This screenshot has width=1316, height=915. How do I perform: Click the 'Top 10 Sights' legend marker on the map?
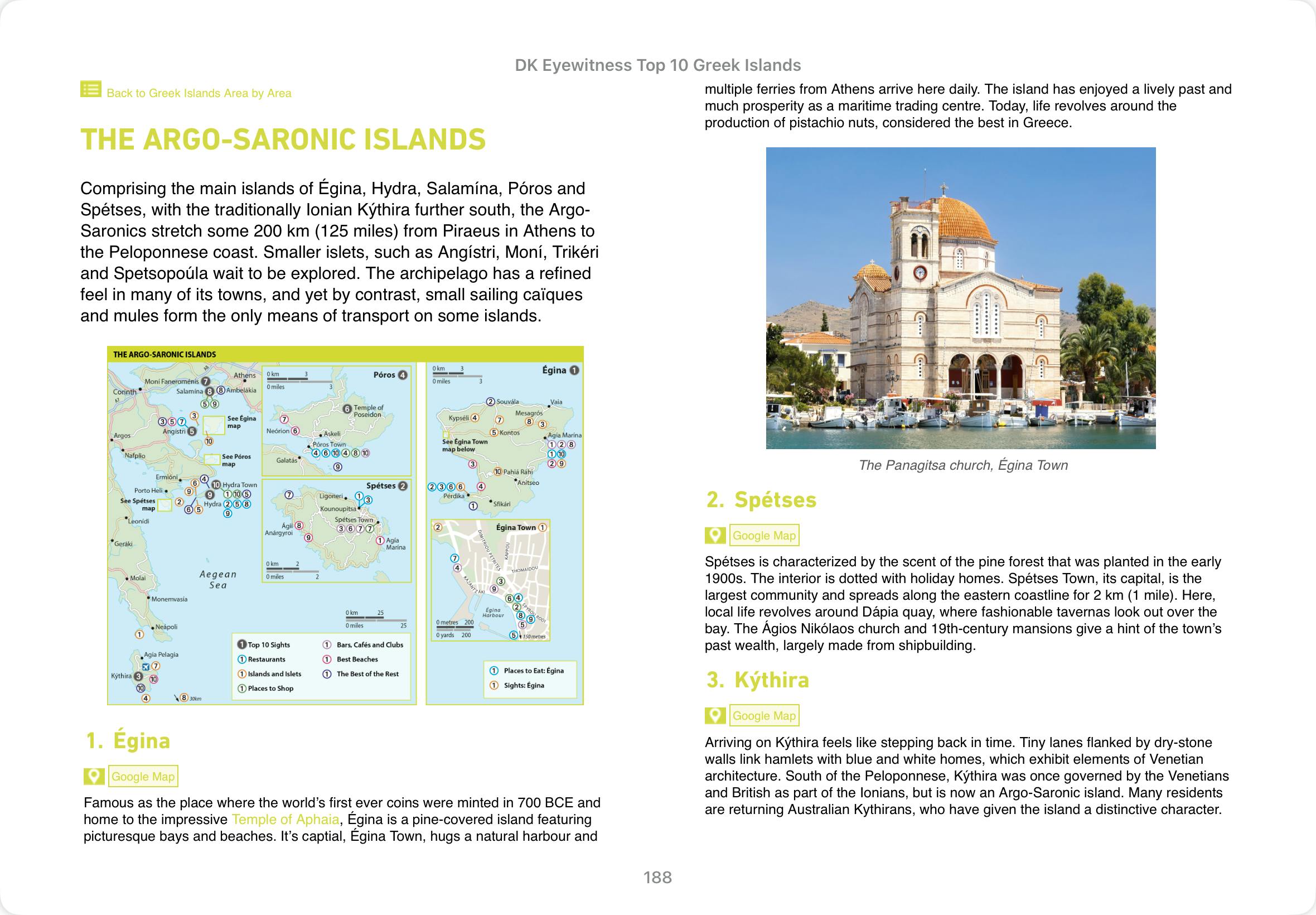(242, 644)
